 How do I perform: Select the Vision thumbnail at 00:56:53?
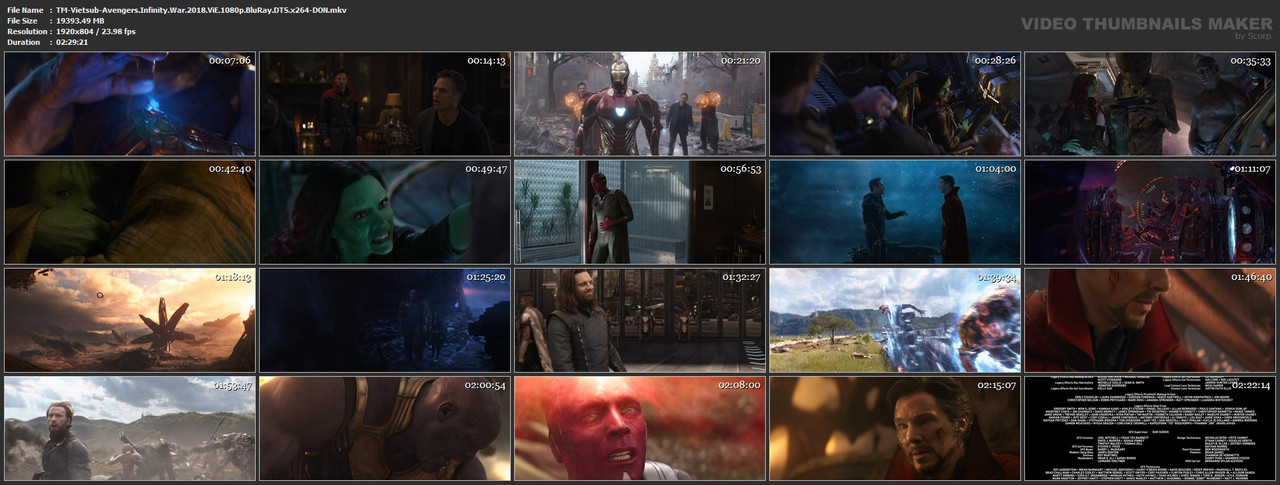(x=640, y=212)
